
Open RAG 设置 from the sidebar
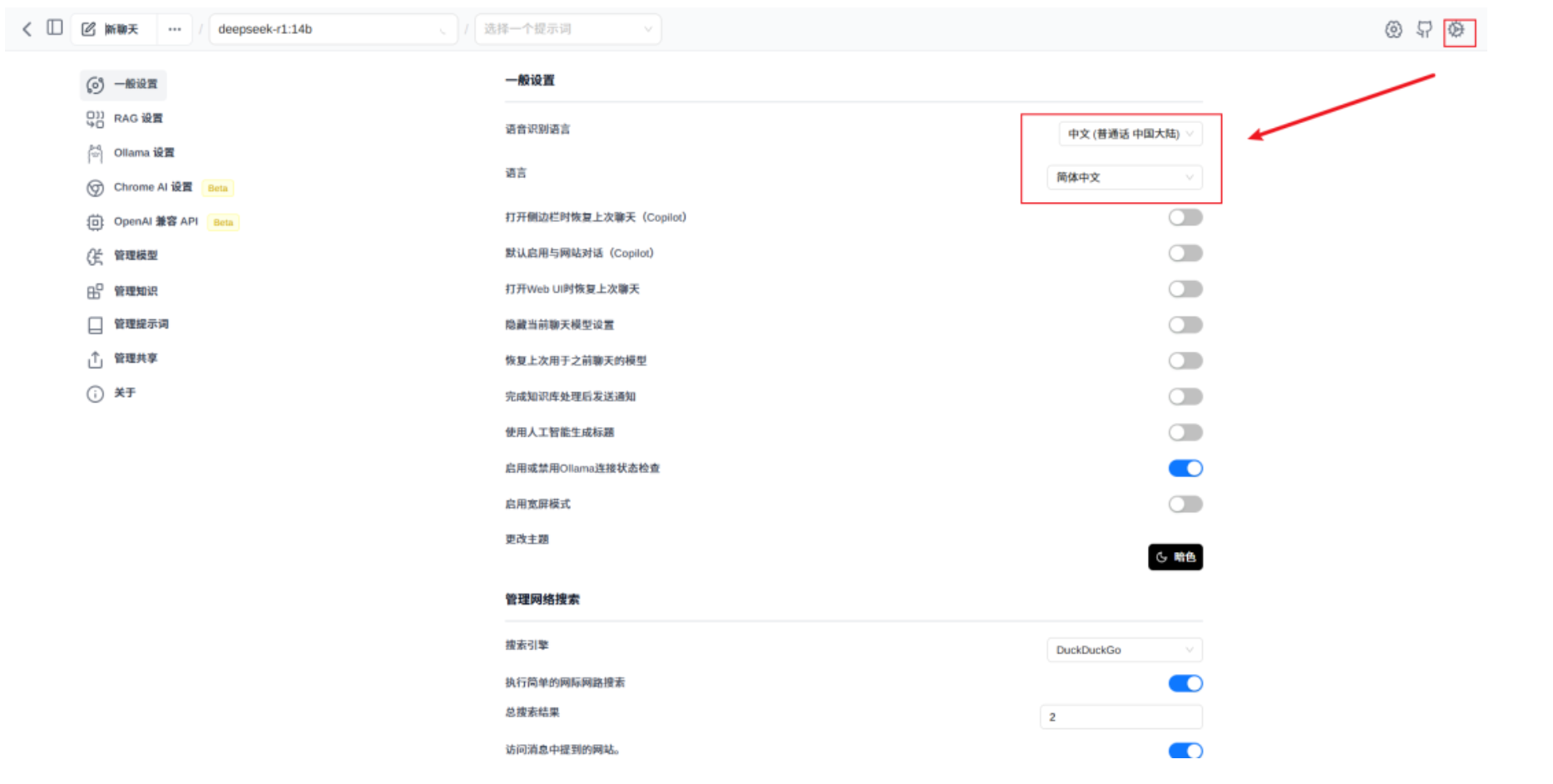[x=137, y=119]
